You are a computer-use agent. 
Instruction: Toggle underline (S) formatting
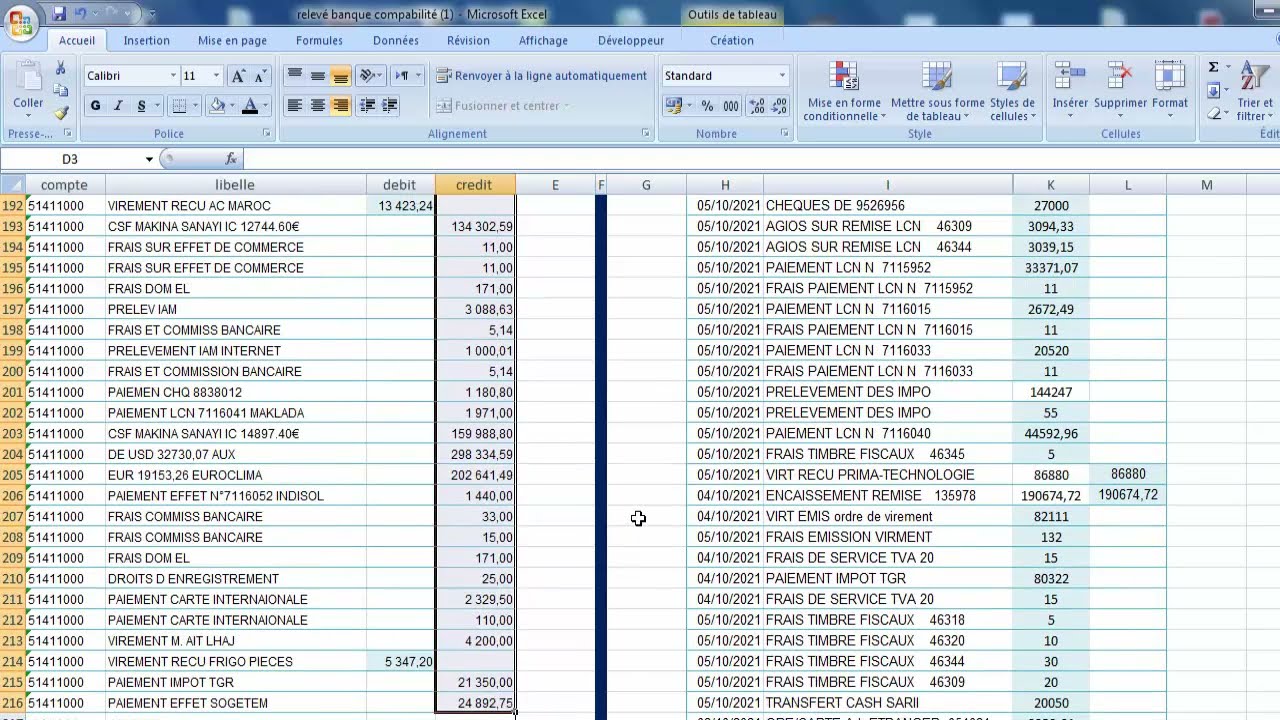pyautogui.click(x=141, y=106)
